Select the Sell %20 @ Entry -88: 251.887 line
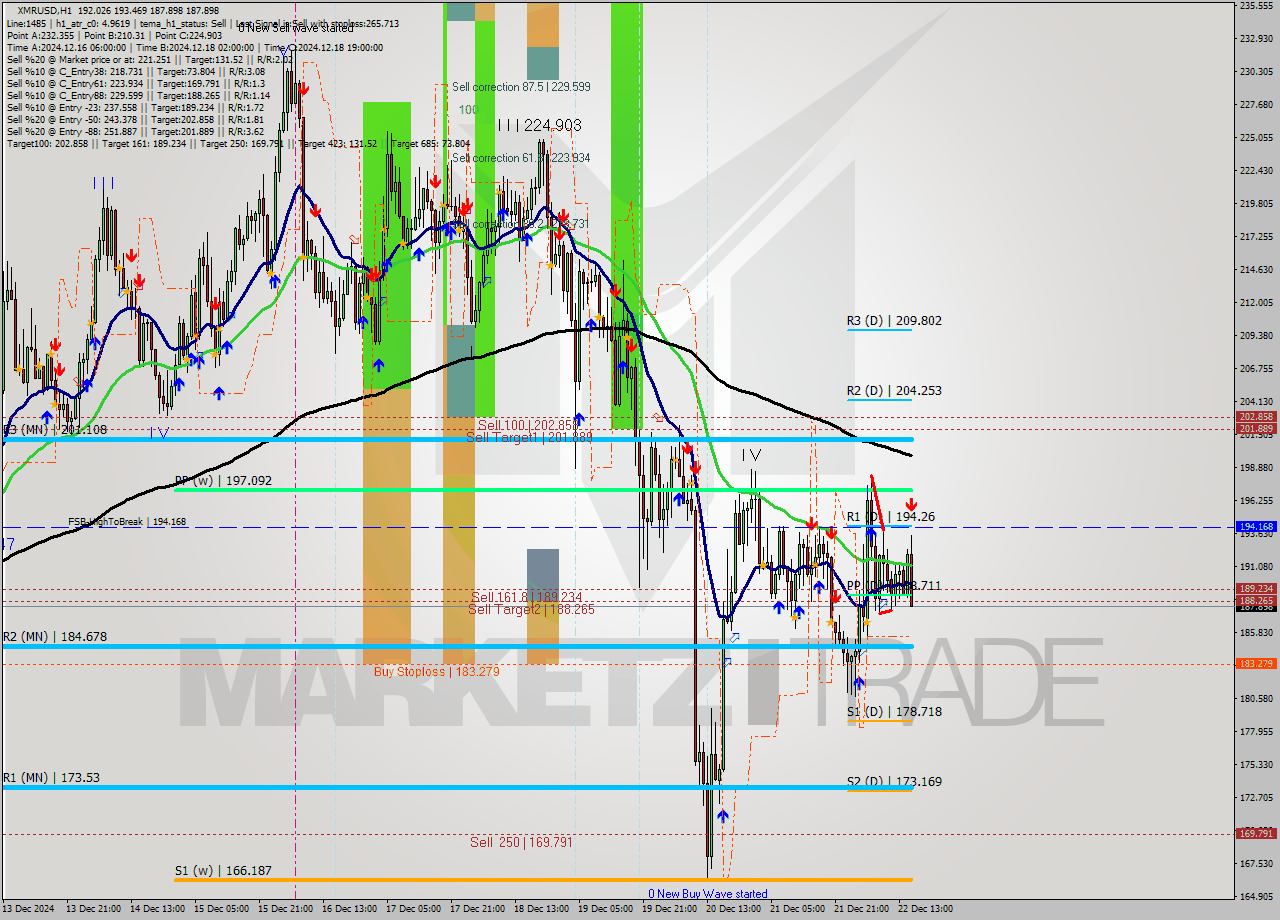The image size is (1280, 920). tap(135, 131)
